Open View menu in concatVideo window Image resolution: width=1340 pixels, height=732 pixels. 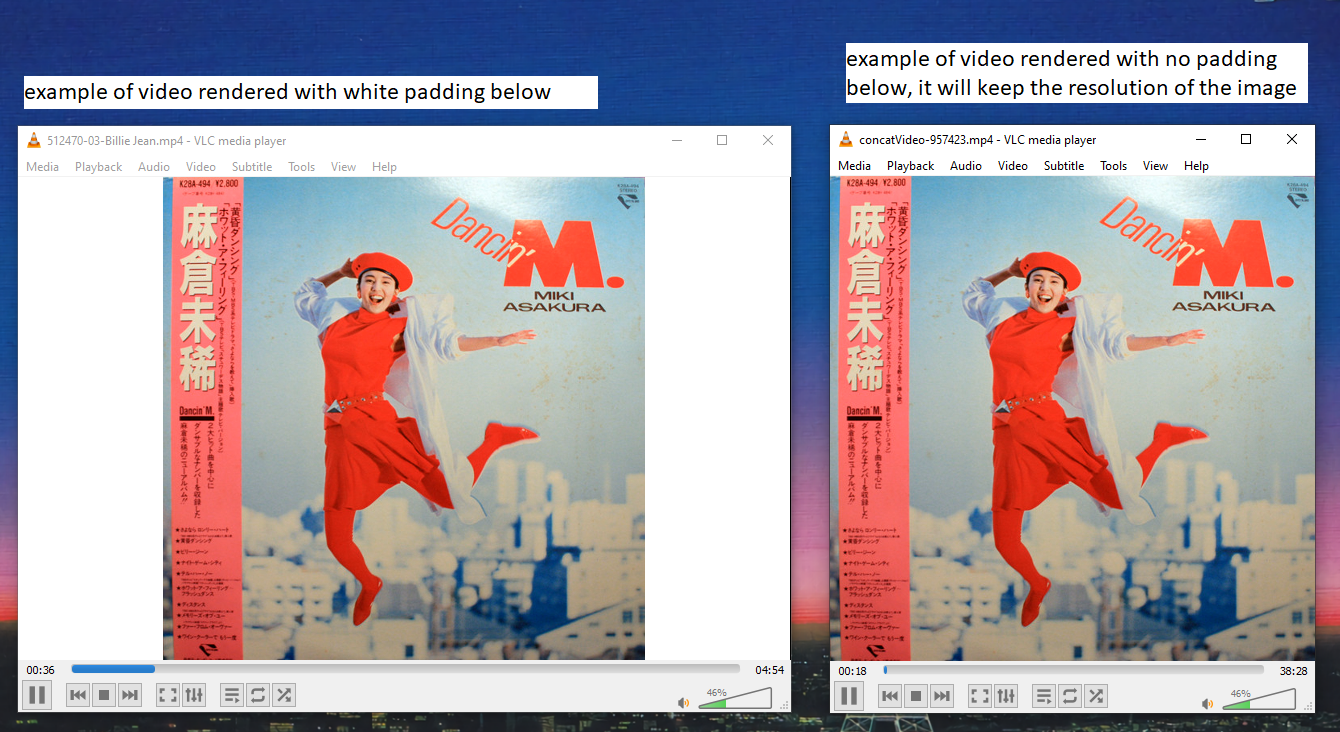point(1155,166)
